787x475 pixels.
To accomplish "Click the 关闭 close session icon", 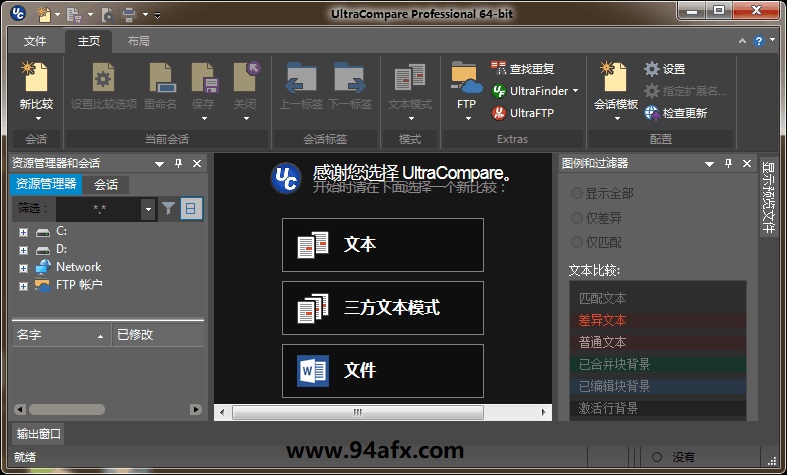I will [x=246, y=77].
